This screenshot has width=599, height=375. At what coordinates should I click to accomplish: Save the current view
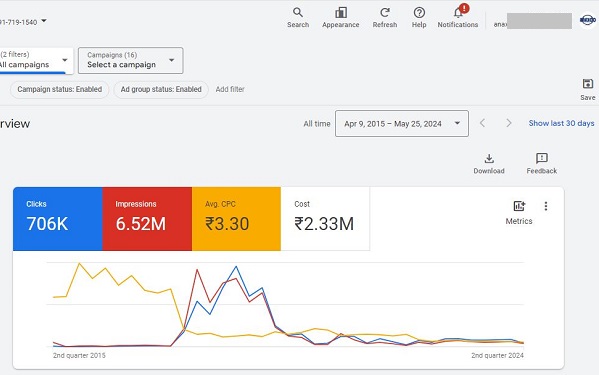(x=588, y=89)
